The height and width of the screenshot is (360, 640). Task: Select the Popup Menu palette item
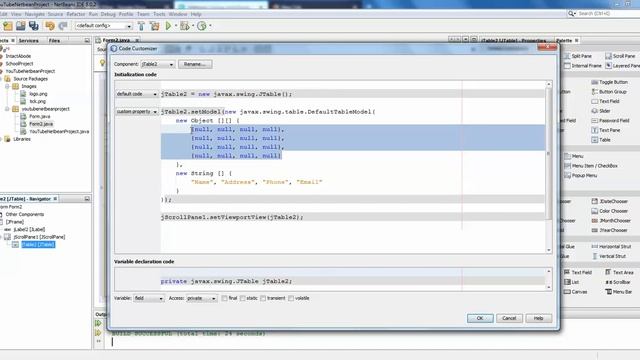(580, 176)
